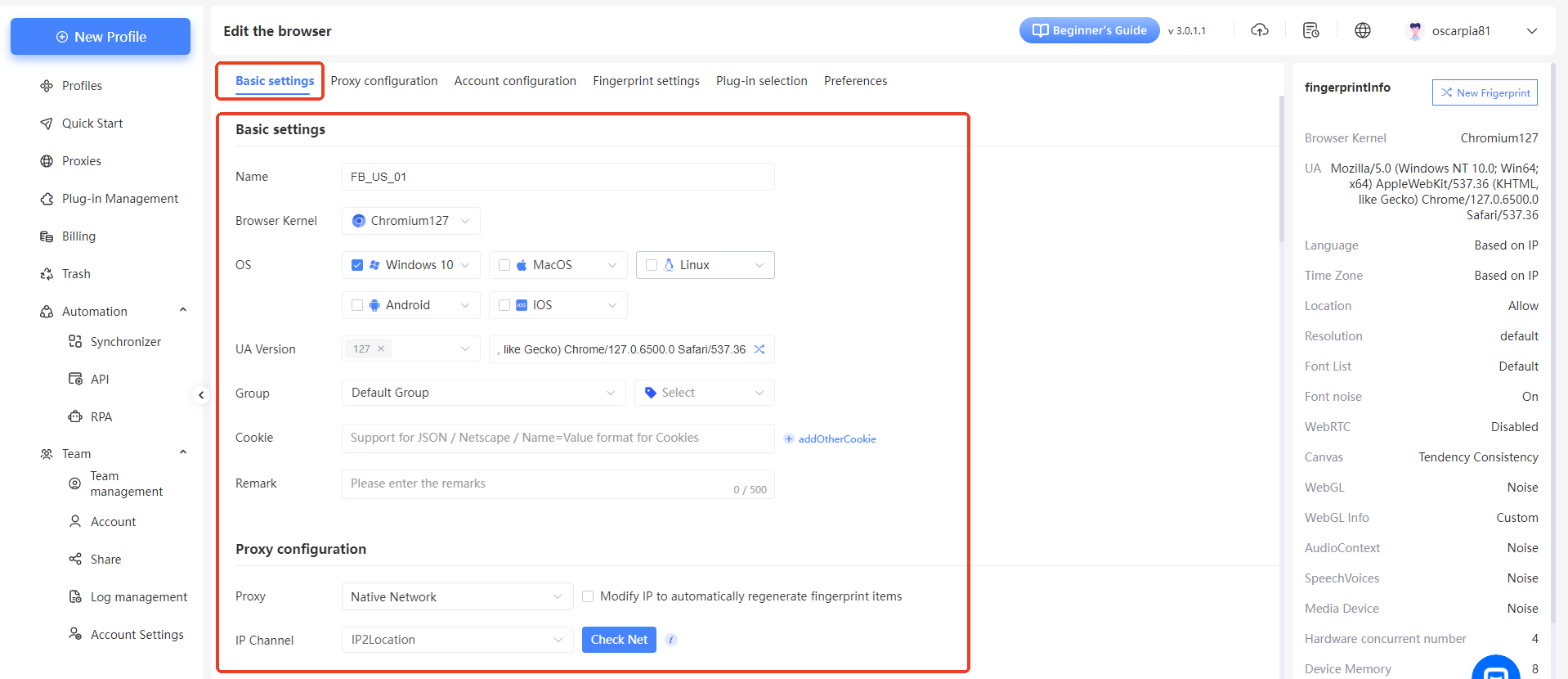Screen dimensions: 1568x679
Task: Check Modify IP to regenerate fingerprint items
Action: click(x=588, y=596)
